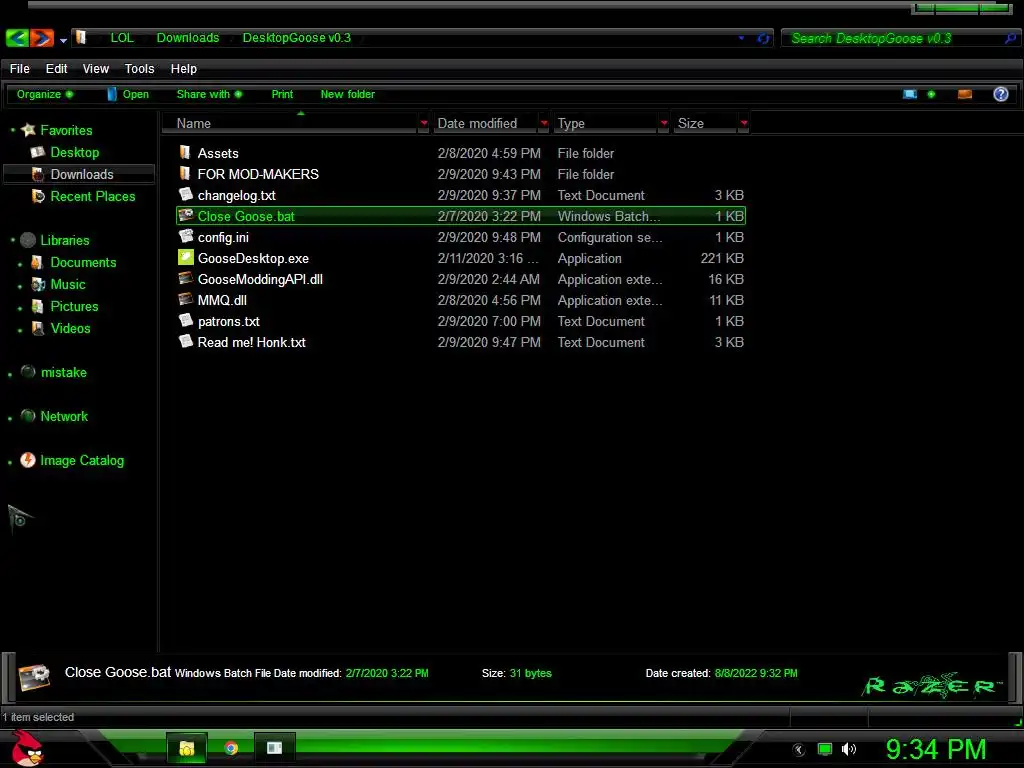Viewport: 1024px width, 768px height.
Task: Click the magnifier icon in search box
Action: 1010,39
